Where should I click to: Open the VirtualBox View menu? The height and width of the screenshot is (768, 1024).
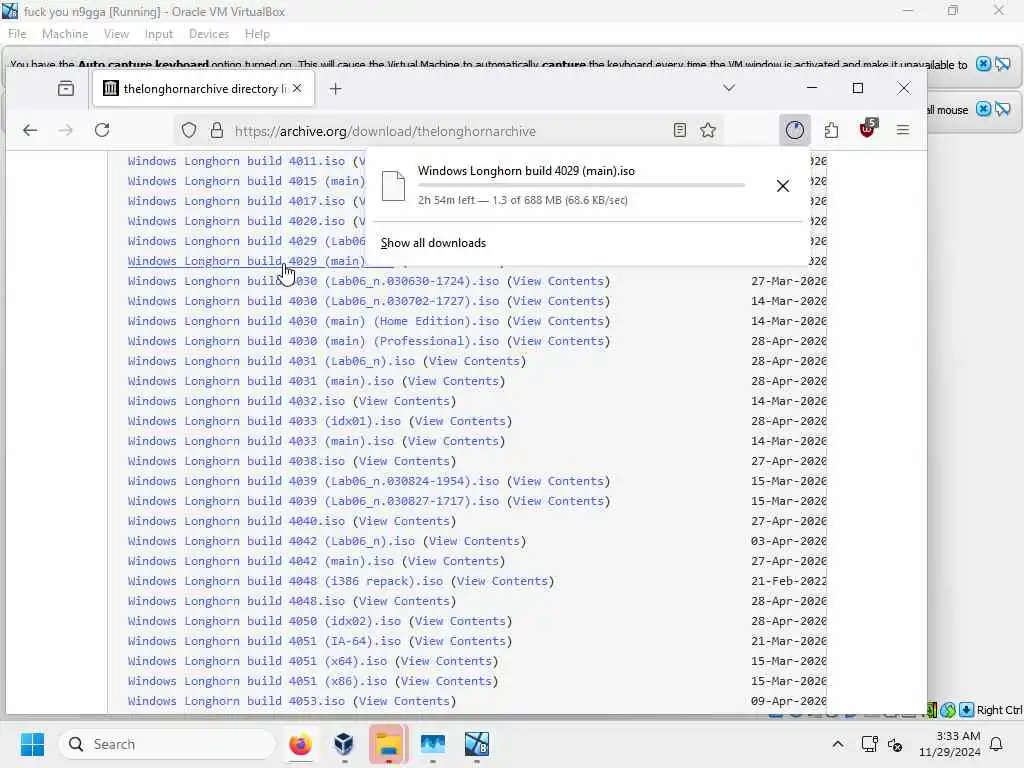click(116, 34)
